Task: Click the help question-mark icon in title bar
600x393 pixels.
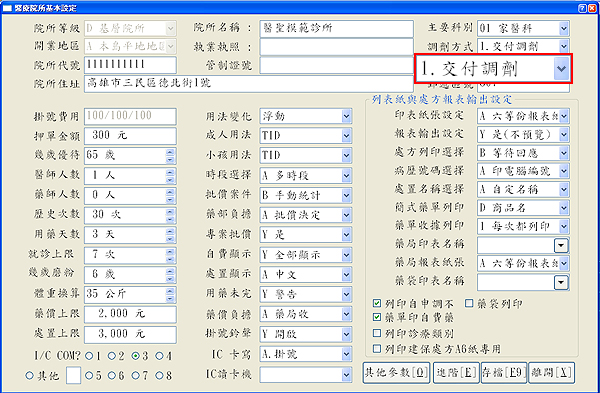Action: 582,8
